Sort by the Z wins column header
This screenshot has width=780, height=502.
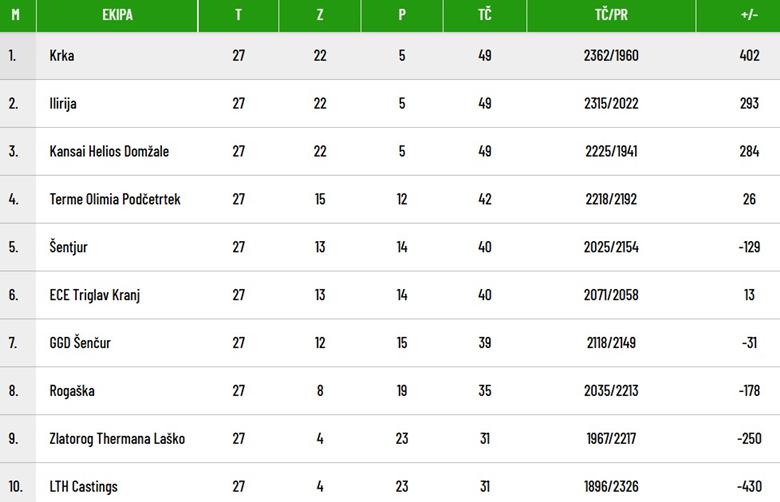pyautogui.click(x=320, y=15)
